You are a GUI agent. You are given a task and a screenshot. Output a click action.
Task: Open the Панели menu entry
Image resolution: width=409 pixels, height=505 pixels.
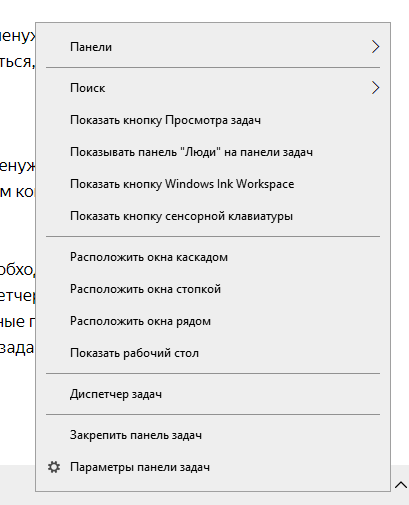(x=213, y=47)
